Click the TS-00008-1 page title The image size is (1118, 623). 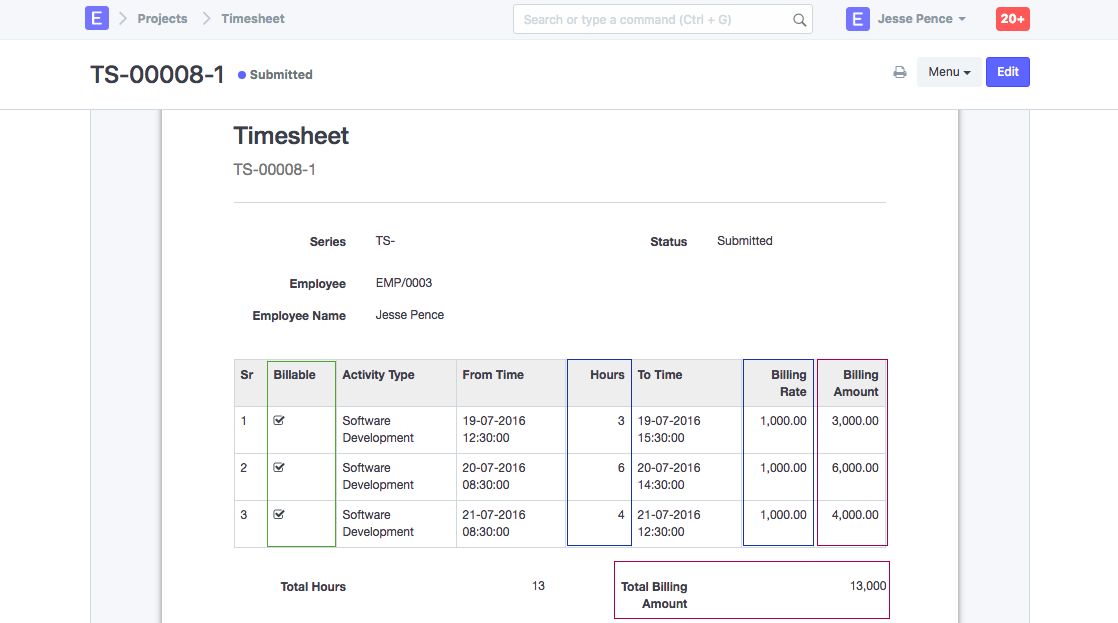coord(157,75)
